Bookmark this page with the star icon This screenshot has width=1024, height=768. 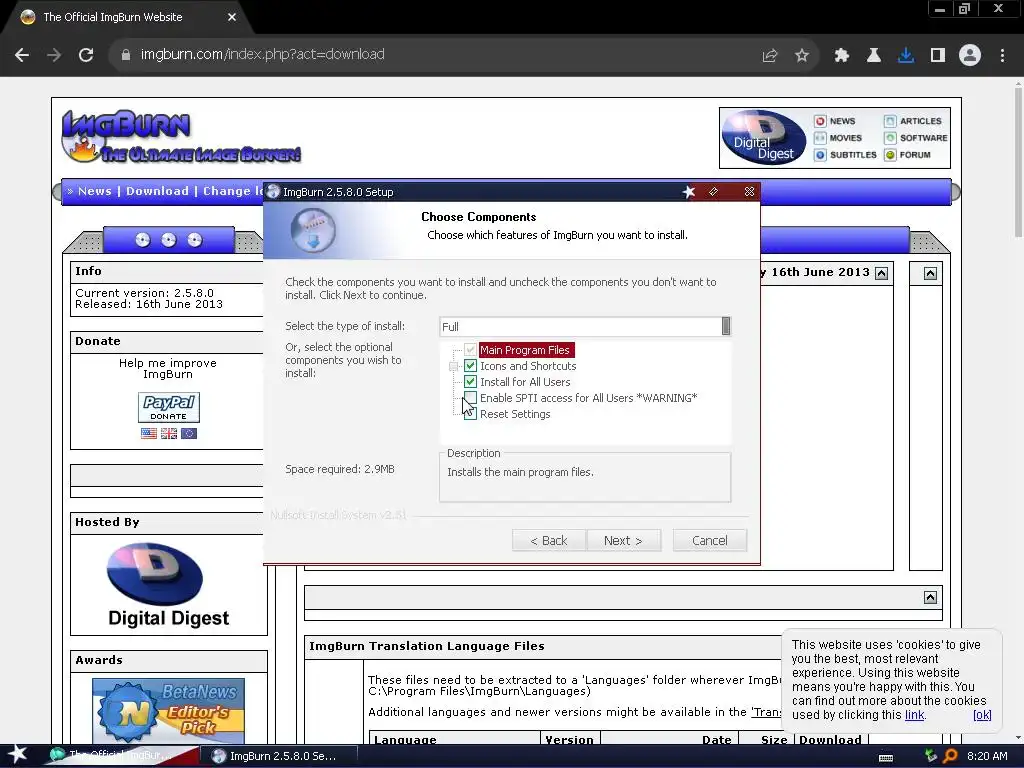coord(802,56)
